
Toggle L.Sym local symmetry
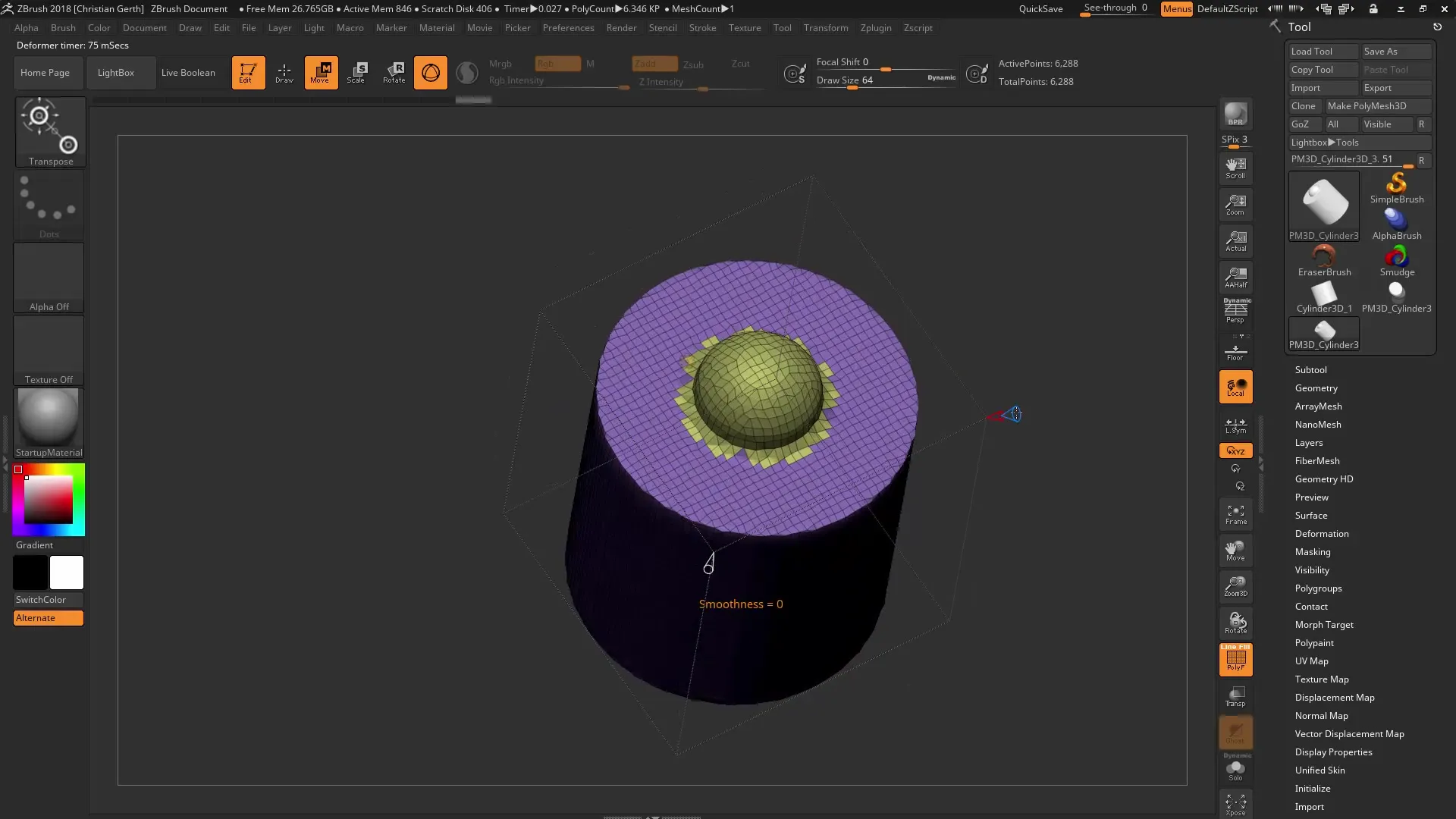tap(1235, 425)
